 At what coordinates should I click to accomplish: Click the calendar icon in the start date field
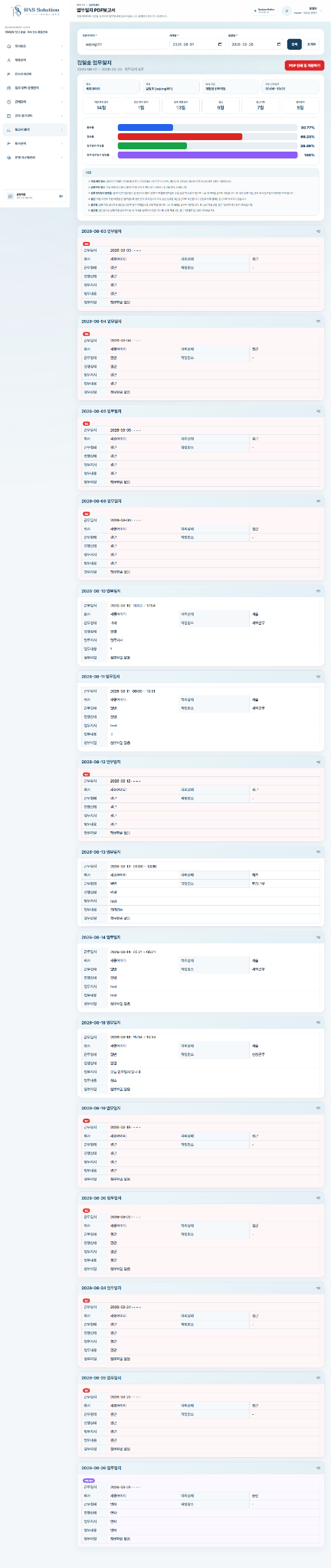(220, 44)
